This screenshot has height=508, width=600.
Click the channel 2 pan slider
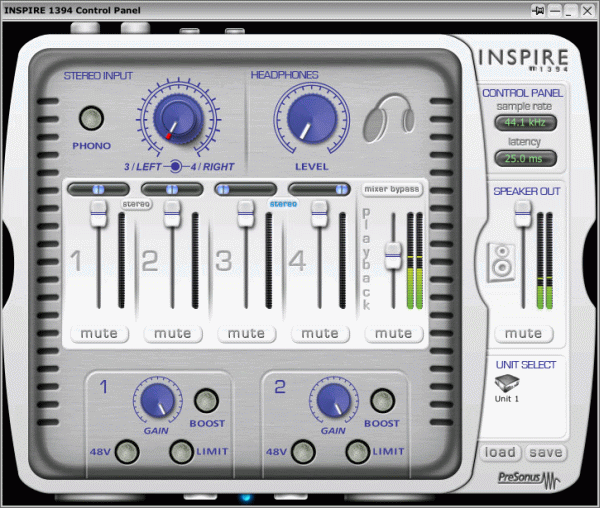(172, 189)
